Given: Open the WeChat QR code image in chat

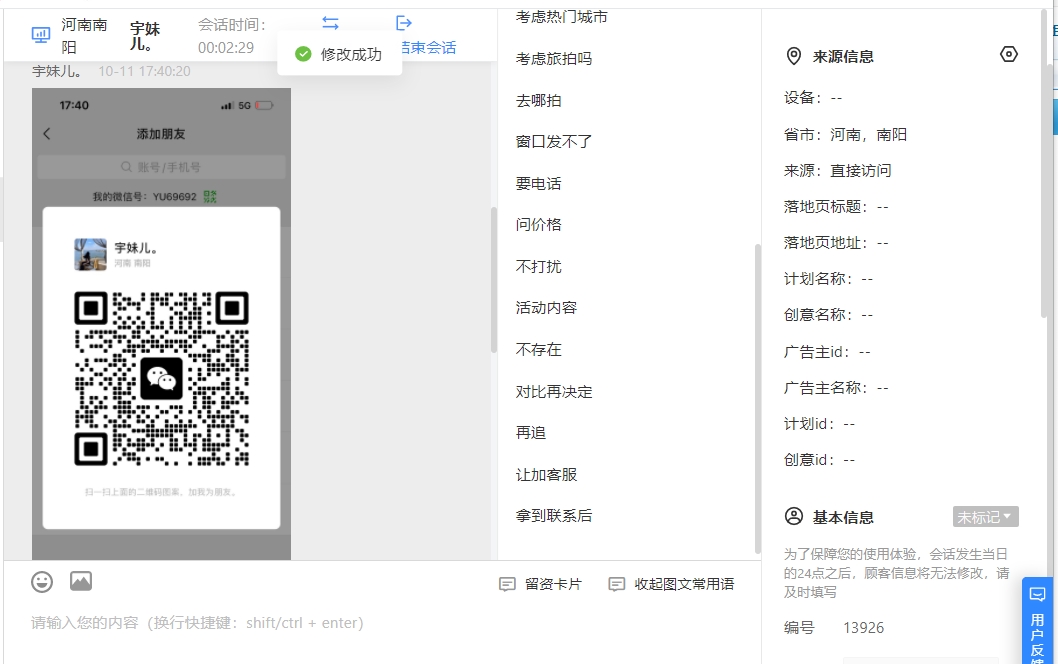Looking at the screenshot, I should coord(161,324).
